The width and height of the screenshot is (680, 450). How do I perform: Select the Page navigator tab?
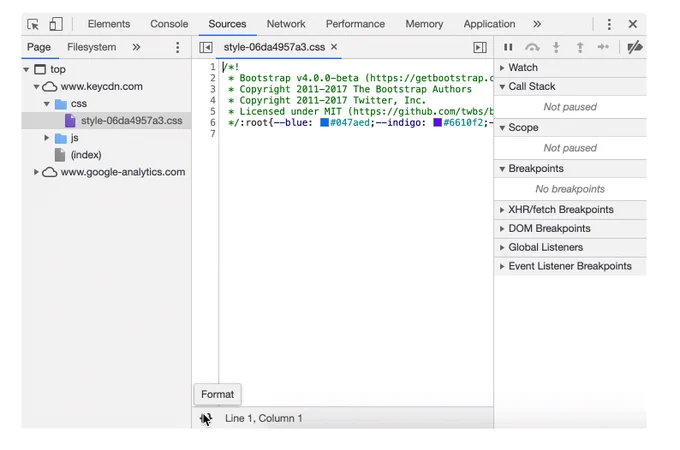click(x=39, y=47)
